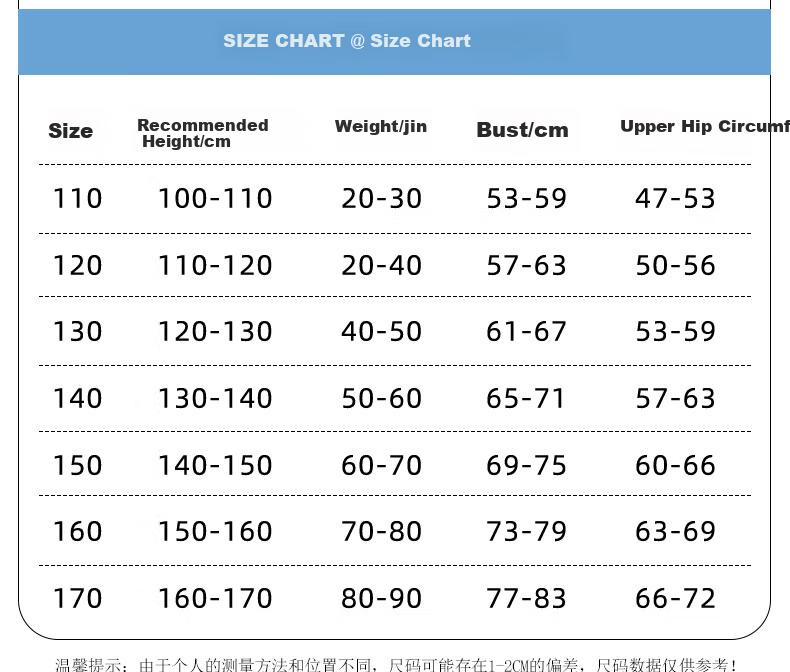Select size 170 row label
790x672 pixels.
coord(78,598)
